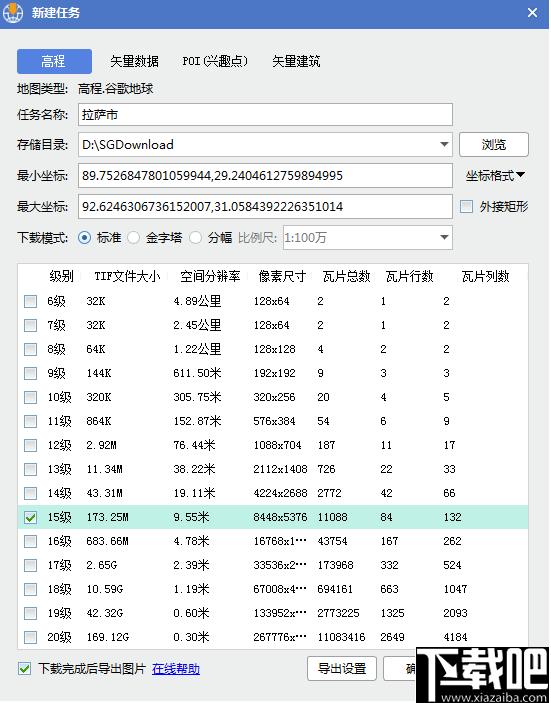Click the 空间分辨率 column header
The width and height of the screenshot is (551, 703).
pos(210,277)
